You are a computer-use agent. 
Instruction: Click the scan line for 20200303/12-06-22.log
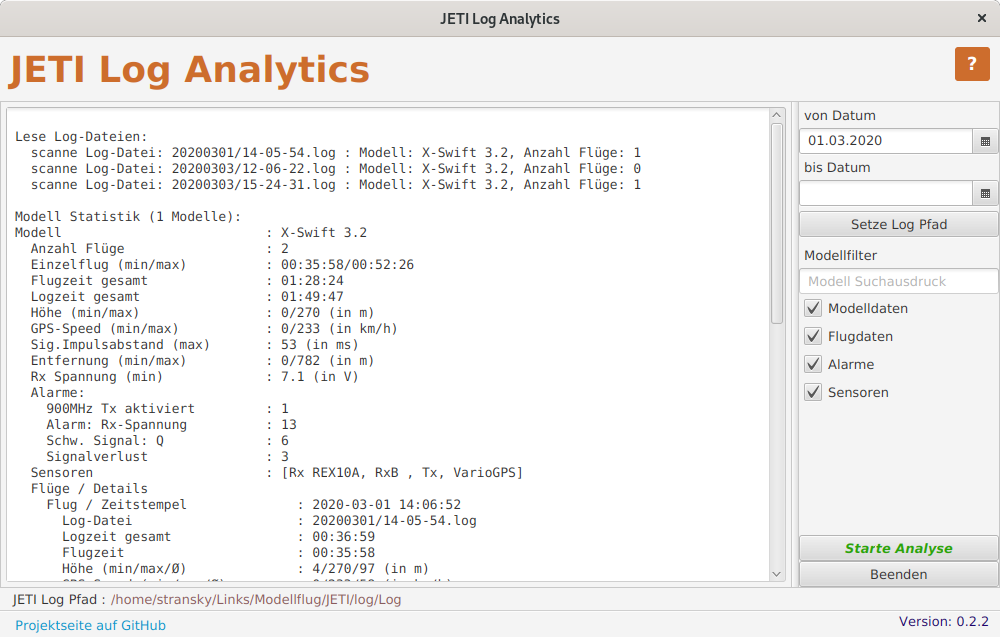335,169
